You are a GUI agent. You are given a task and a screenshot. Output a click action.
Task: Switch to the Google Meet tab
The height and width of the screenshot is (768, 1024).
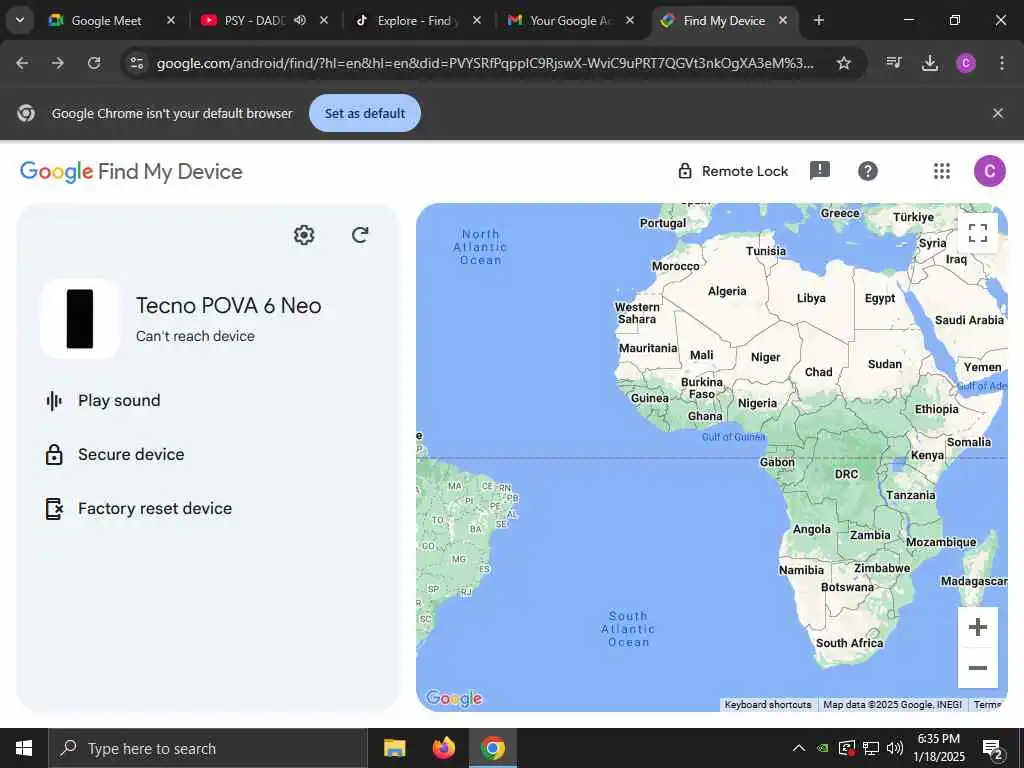point(106,21)
